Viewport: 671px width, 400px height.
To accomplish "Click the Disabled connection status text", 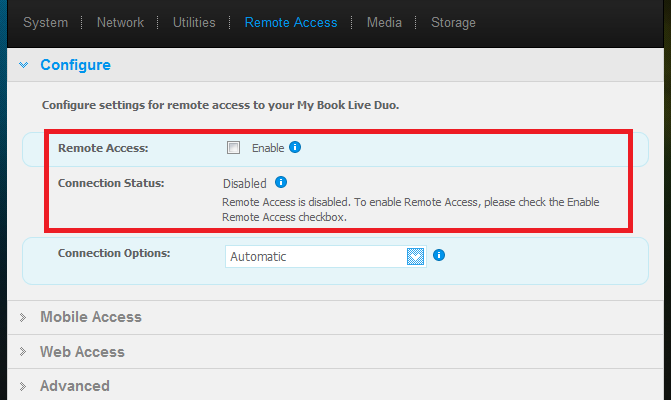I will (244, 184).
